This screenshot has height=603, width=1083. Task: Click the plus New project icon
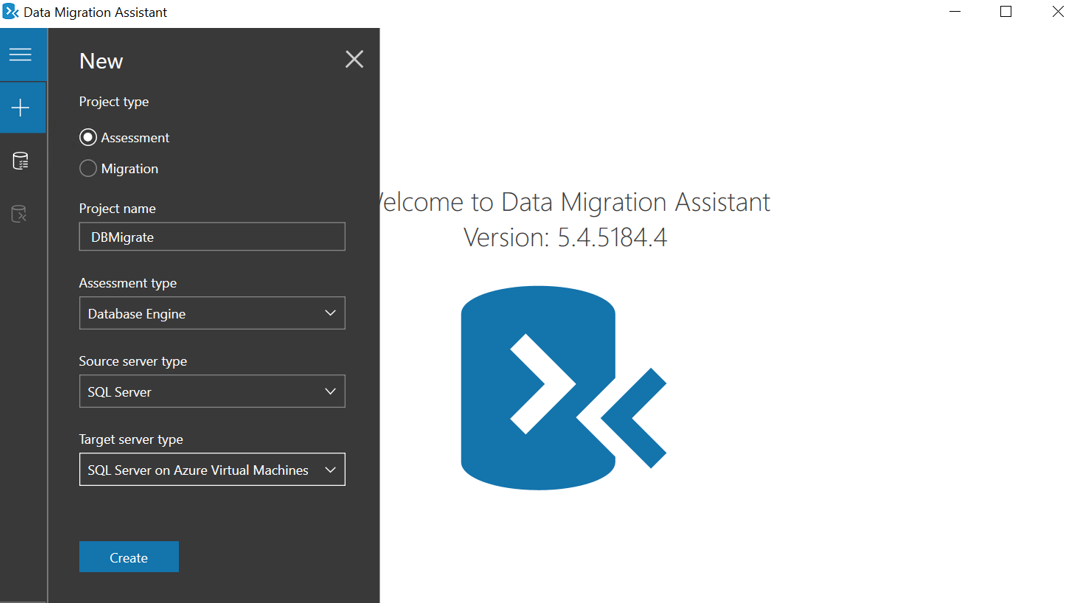click(21, 108)
